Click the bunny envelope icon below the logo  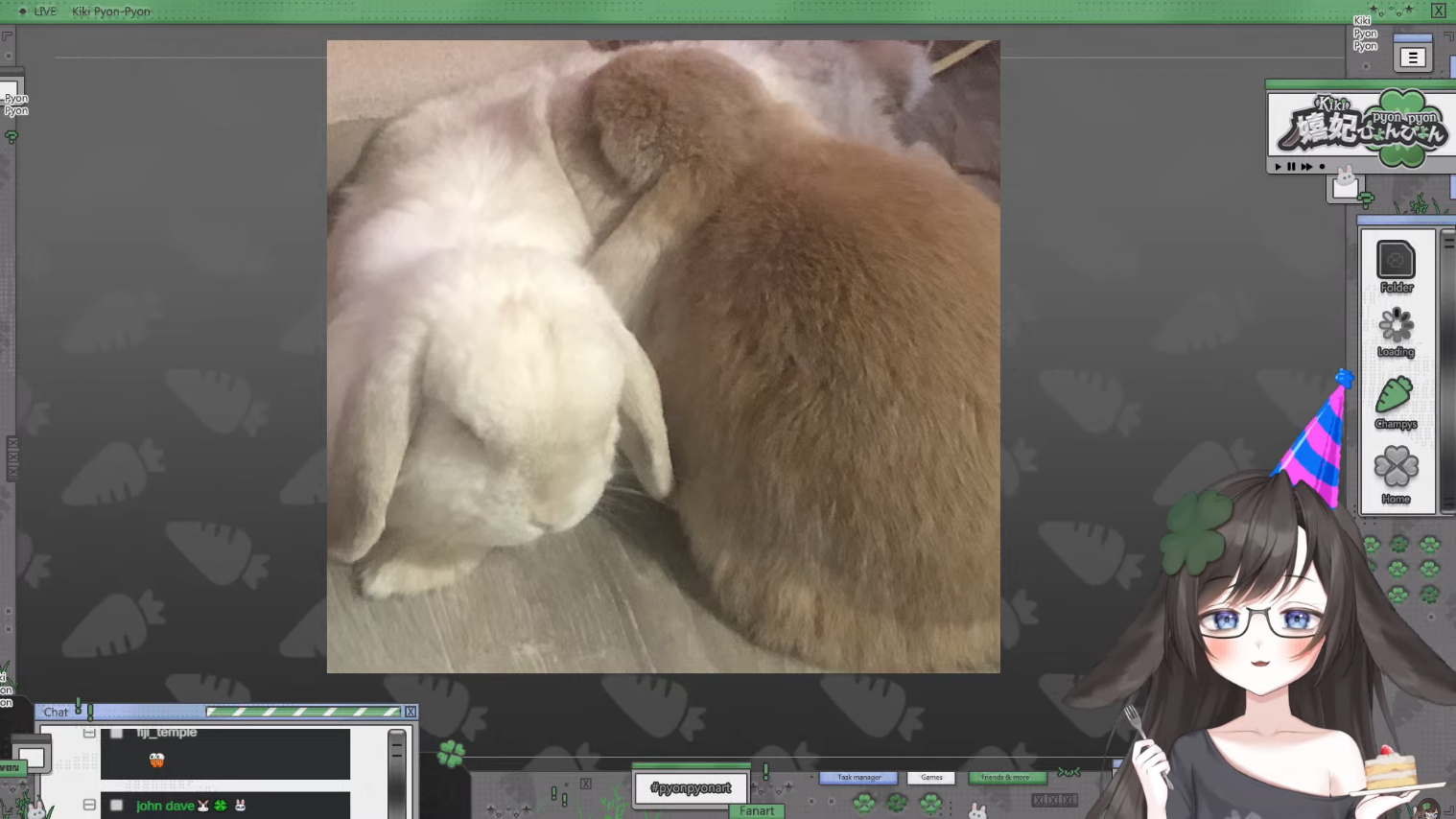pos(1346,184)
